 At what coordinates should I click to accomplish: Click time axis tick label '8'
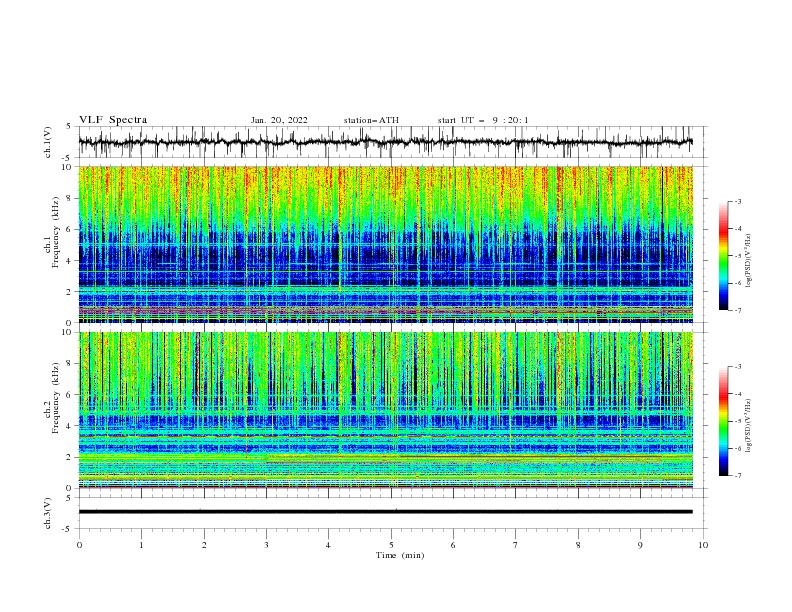click(x=578, y=545)
